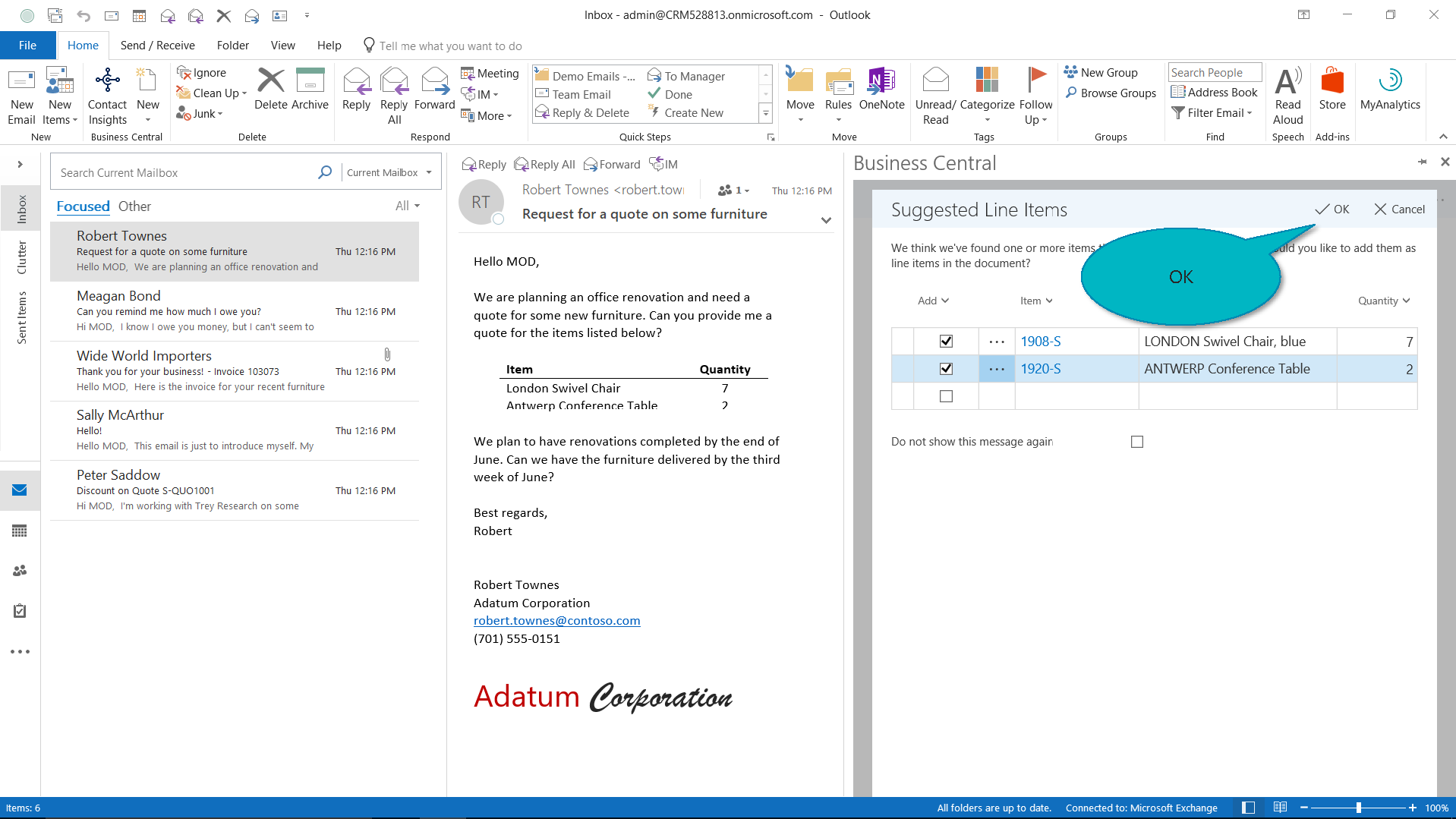Check 'Do not show this message again'
Viewport: 1456px width, 819px height.
pyautogui.click(x=1136, y=442)
